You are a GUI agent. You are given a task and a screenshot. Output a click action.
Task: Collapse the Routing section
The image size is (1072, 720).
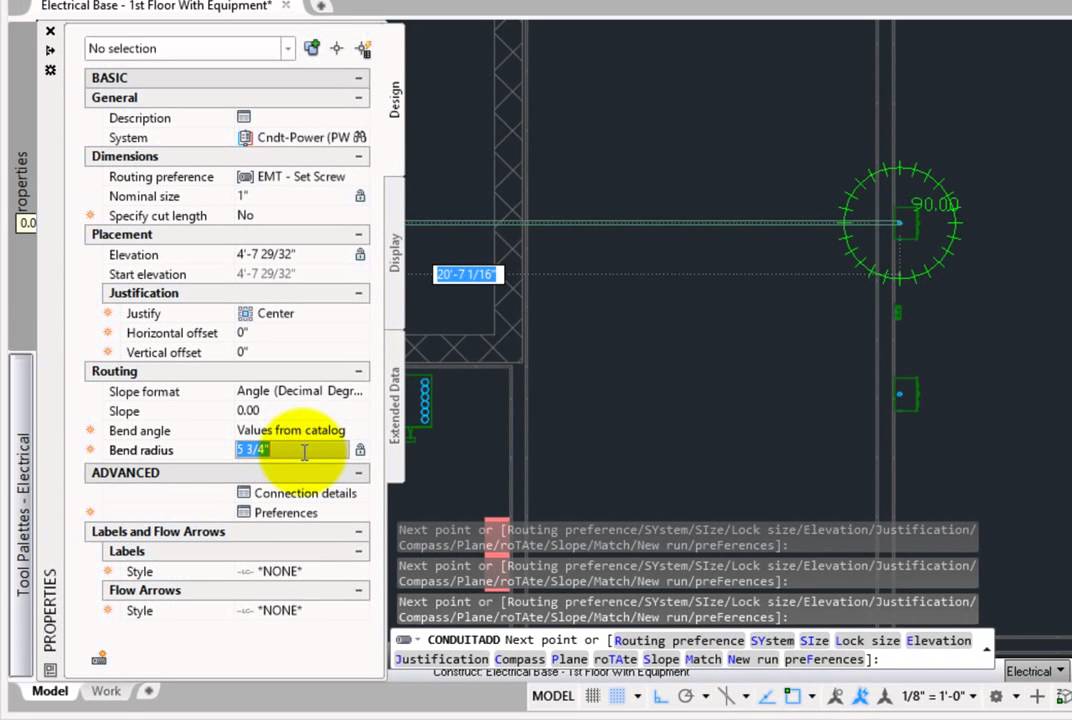(x=358, y=371)
